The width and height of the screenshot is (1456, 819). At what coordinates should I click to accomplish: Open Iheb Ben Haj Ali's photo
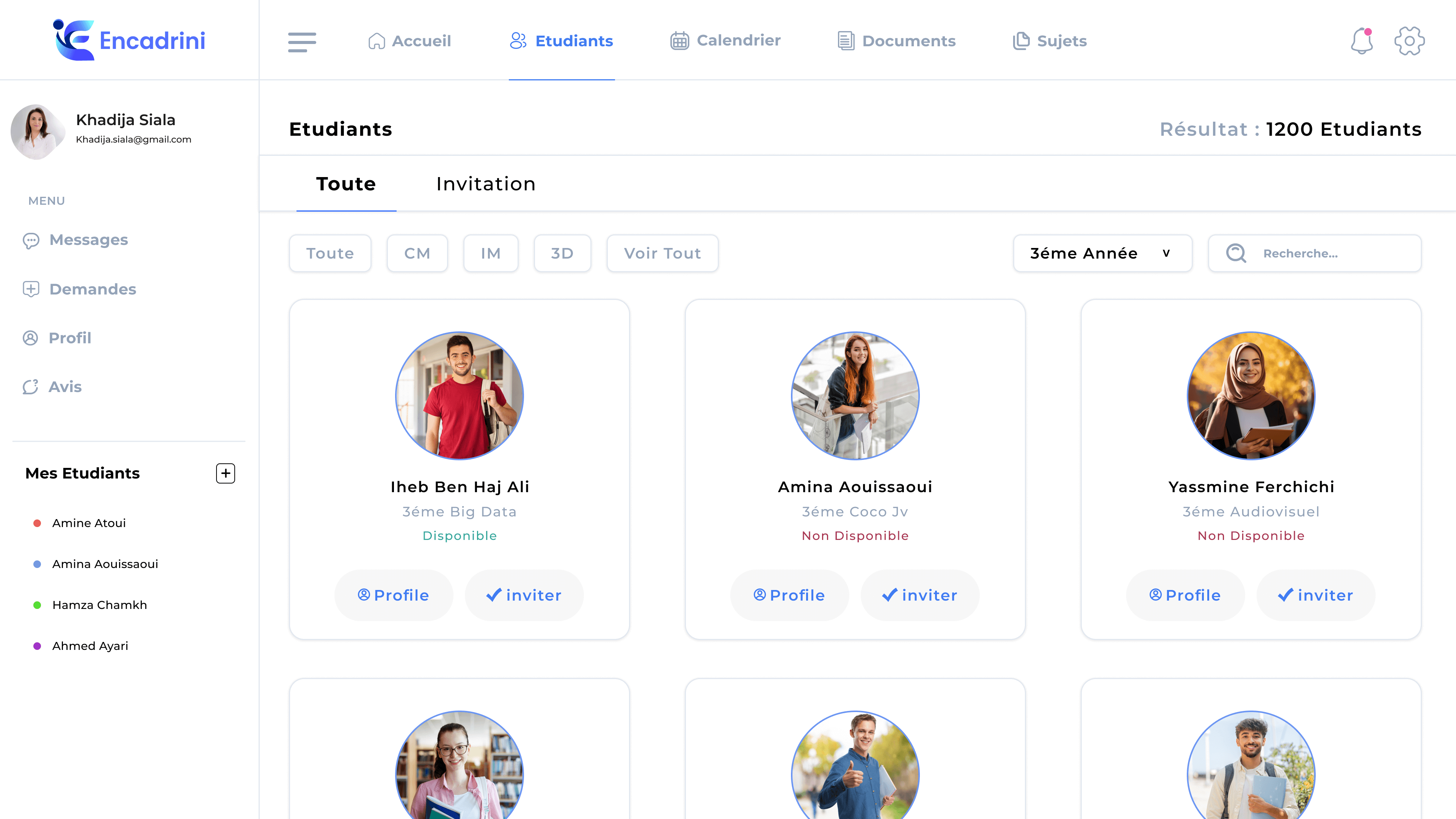[460, 395]
